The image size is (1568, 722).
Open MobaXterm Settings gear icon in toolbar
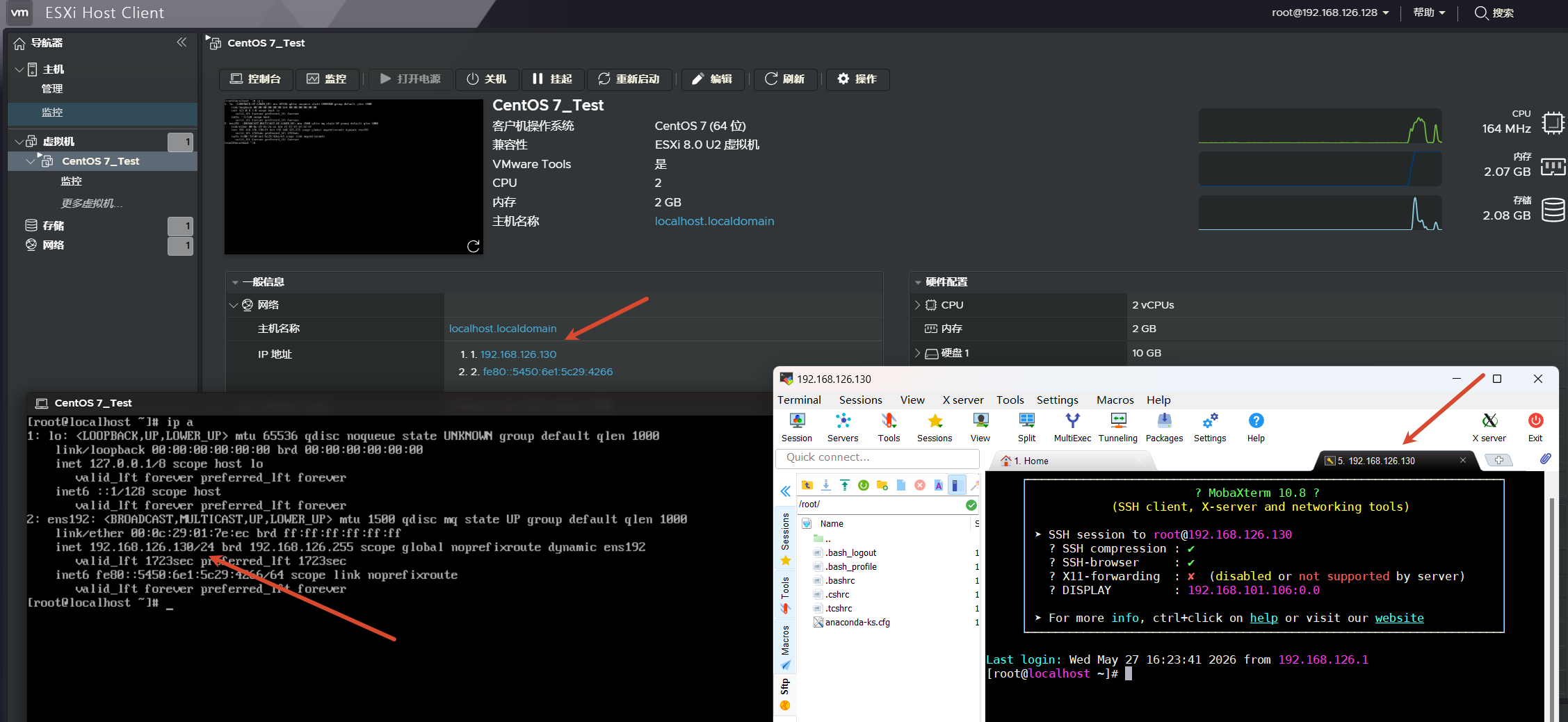[1210, 427]
